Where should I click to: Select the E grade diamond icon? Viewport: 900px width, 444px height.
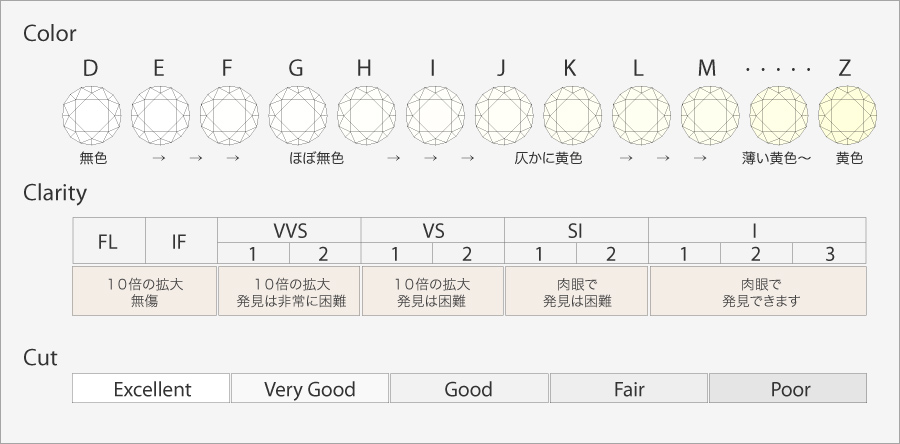pos(159,115)
